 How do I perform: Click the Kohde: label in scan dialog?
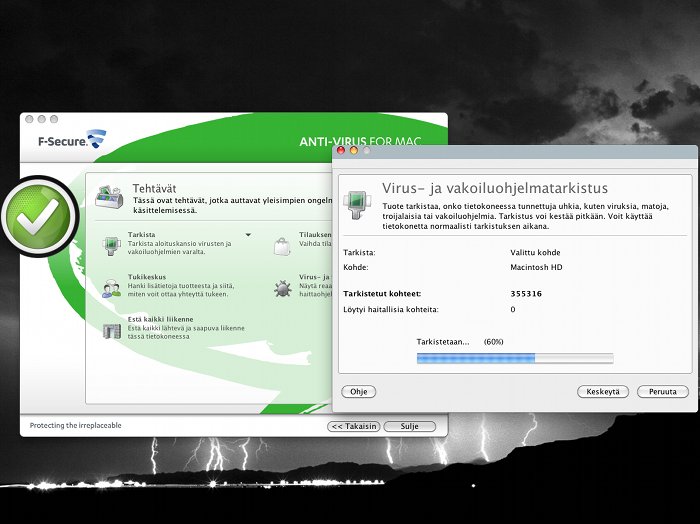(x=356, y=267)
